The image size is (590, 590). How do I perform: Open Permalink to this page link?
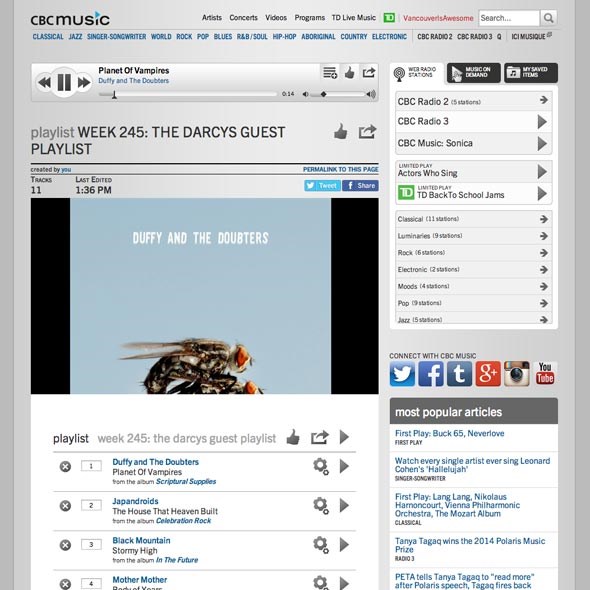coord(341,169)
